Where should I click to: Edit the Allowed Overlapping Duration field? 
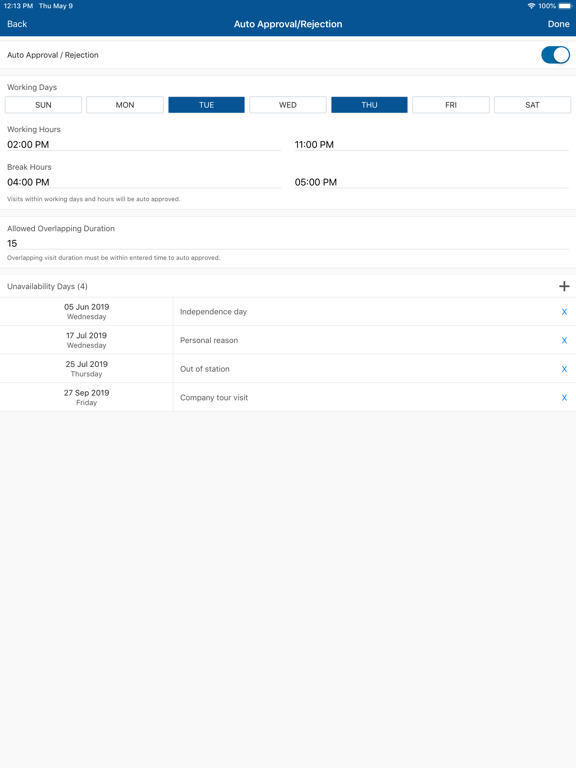coord(288,243)
